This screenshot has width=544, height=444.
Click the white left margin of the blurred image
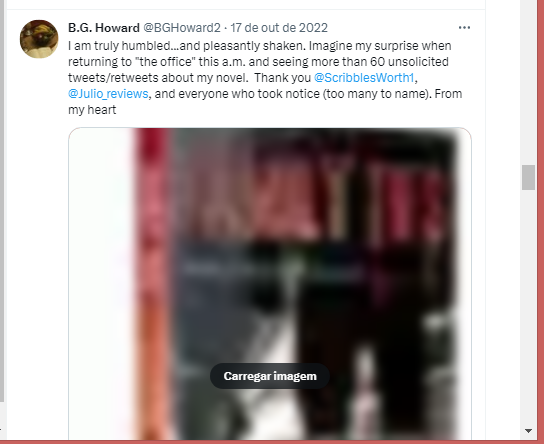click(x=101, y=284)
